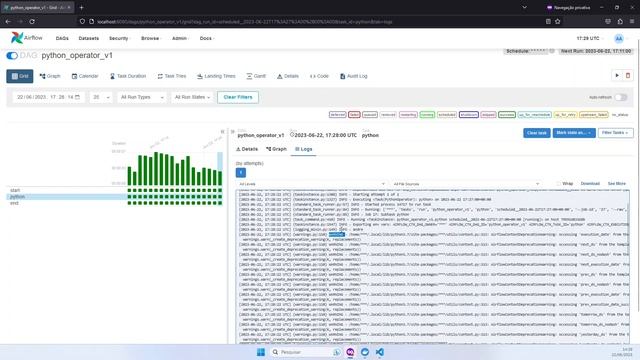Open the Datasets menu item
Viewport: 640px width, 360px height.
tap(89, 38)
